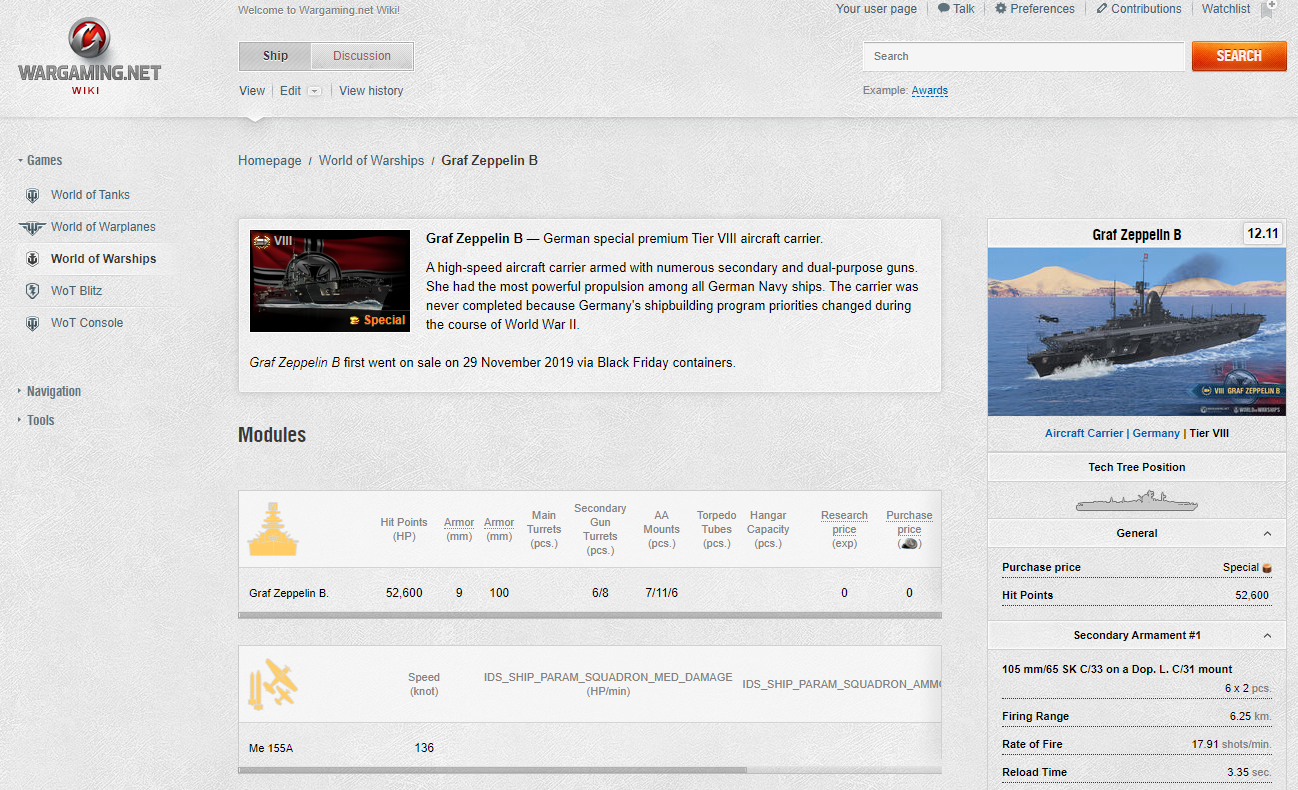Click the 52,600 hit points table cell

point(404,593)
